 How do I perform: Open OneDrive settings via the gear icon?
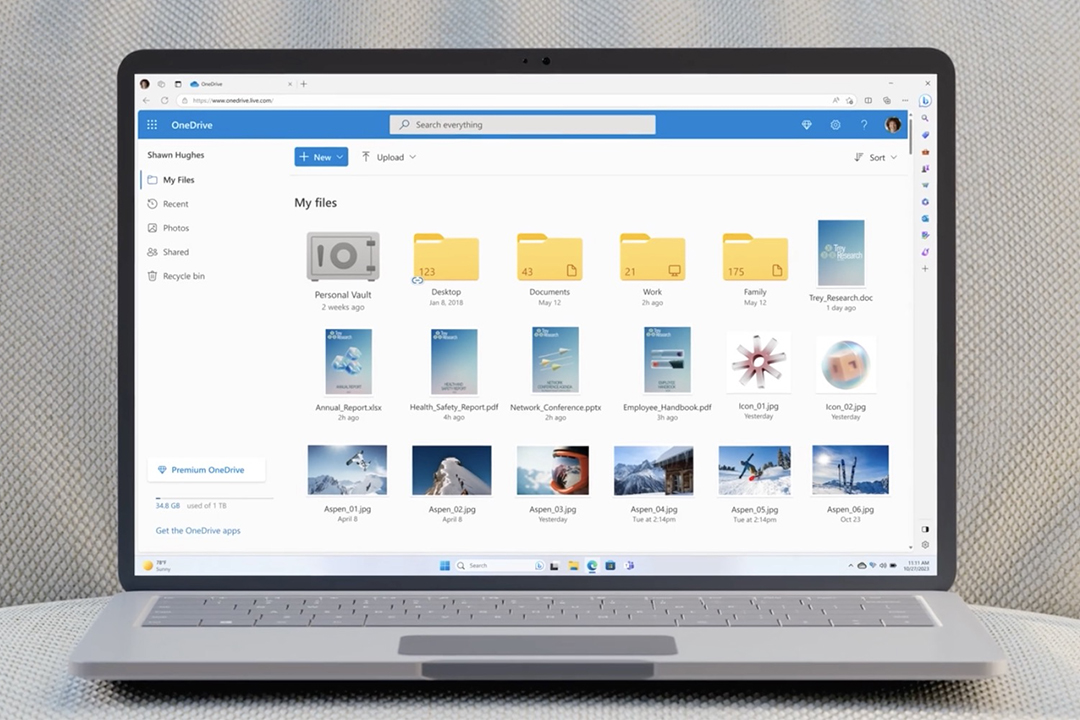pyautogui.click(x=836, y=124)
